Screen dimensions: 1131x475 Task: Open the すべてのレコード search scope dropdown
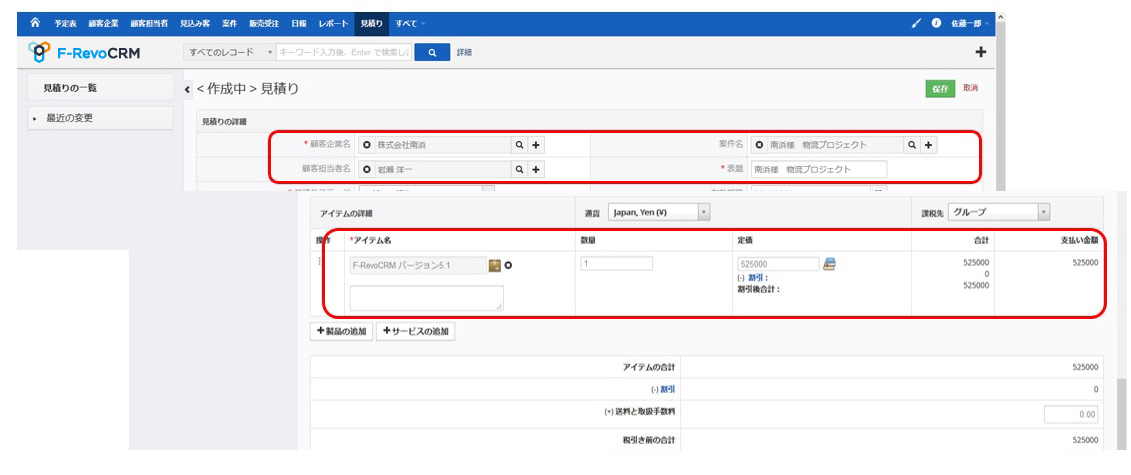click(x=230, y=52)
